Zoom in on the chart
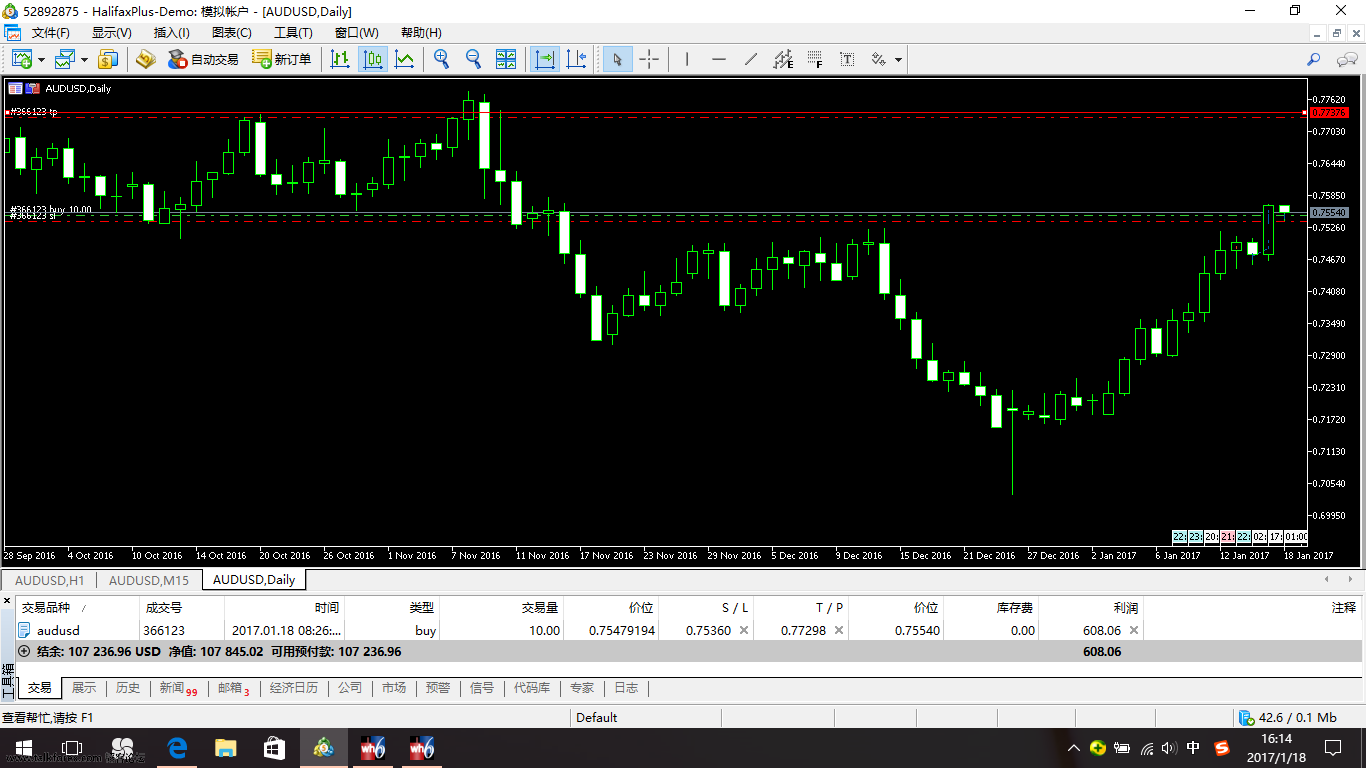 (x=441, y=59)
